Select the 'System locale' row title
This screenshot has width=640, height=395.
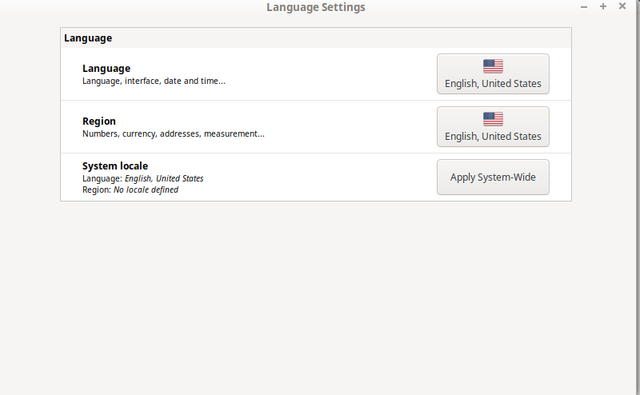[x=115, y=166]
